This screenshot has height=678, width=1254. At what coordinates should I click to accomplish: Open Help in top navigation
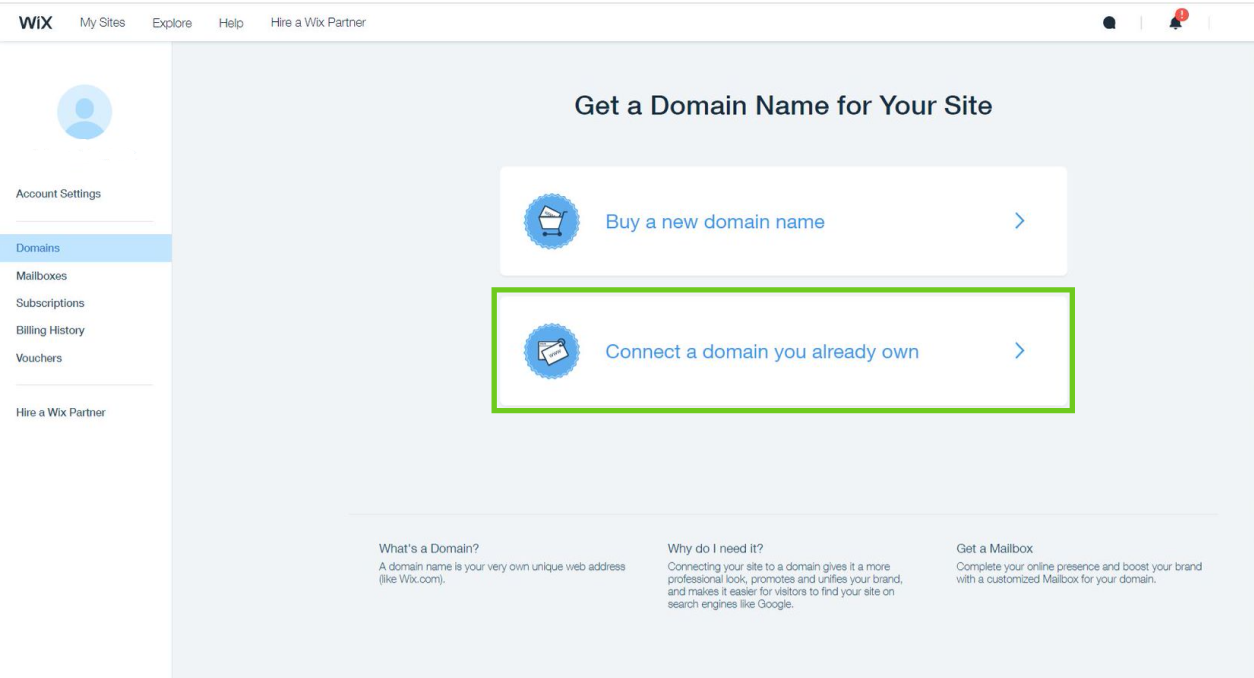point(231,23)
